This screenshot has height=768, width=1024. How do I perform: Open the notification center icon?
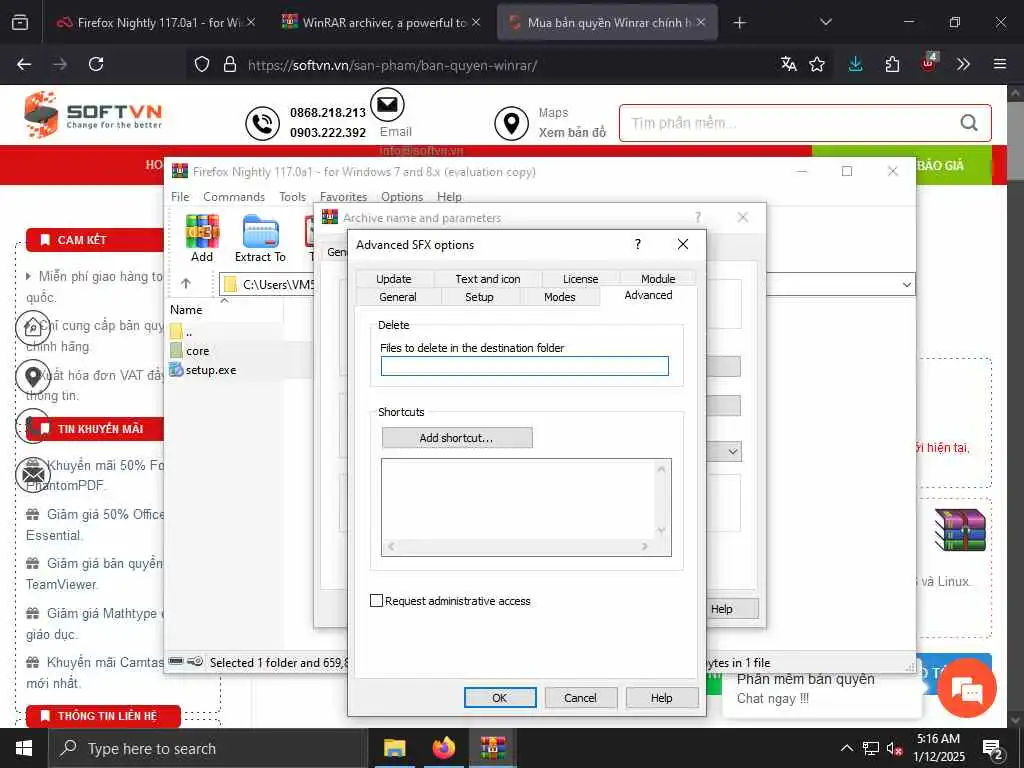[992, 750]
